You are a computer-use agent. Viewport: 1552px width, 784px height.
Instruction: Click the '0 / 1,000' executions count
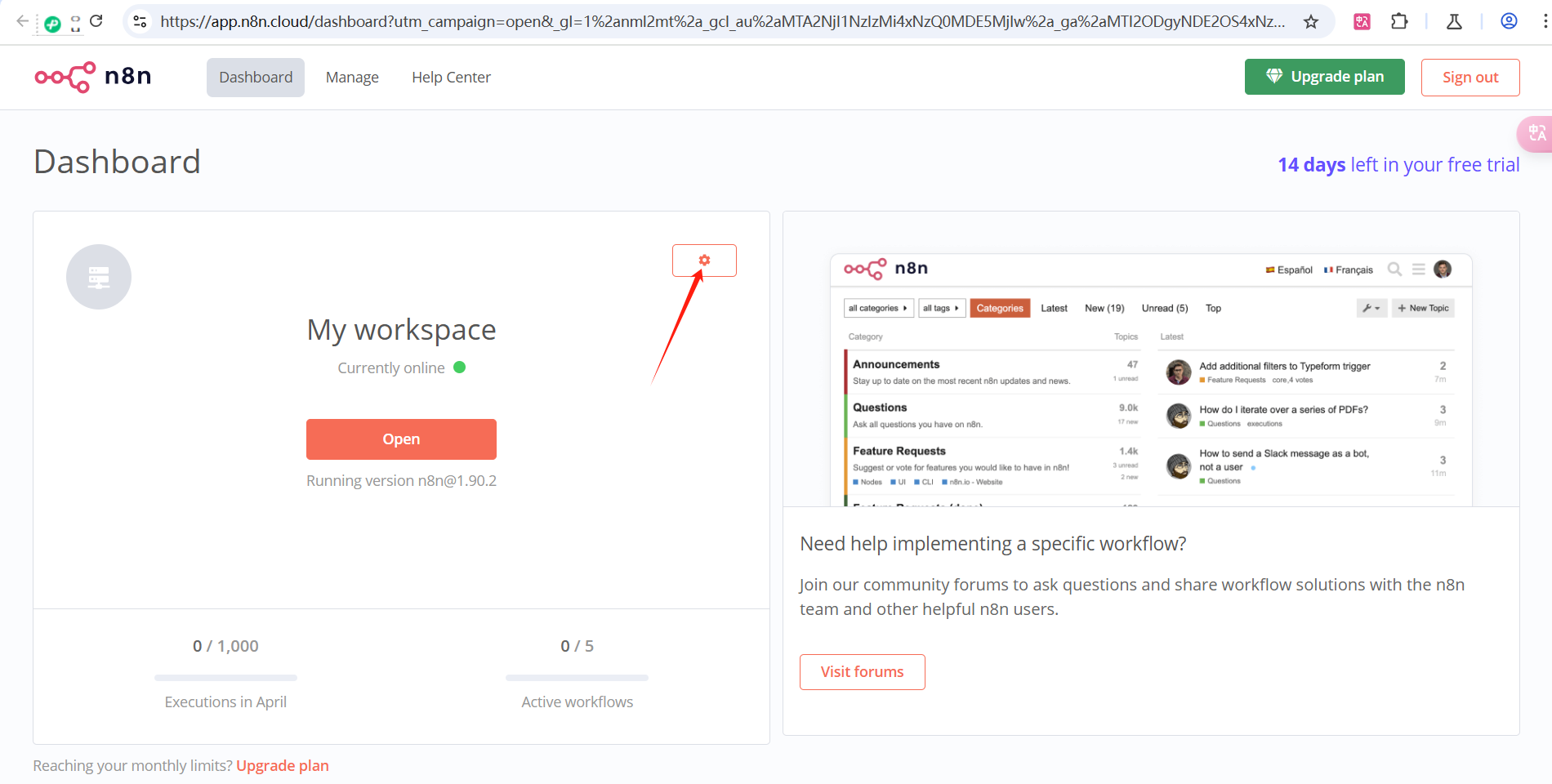click(x=225, y=646)
